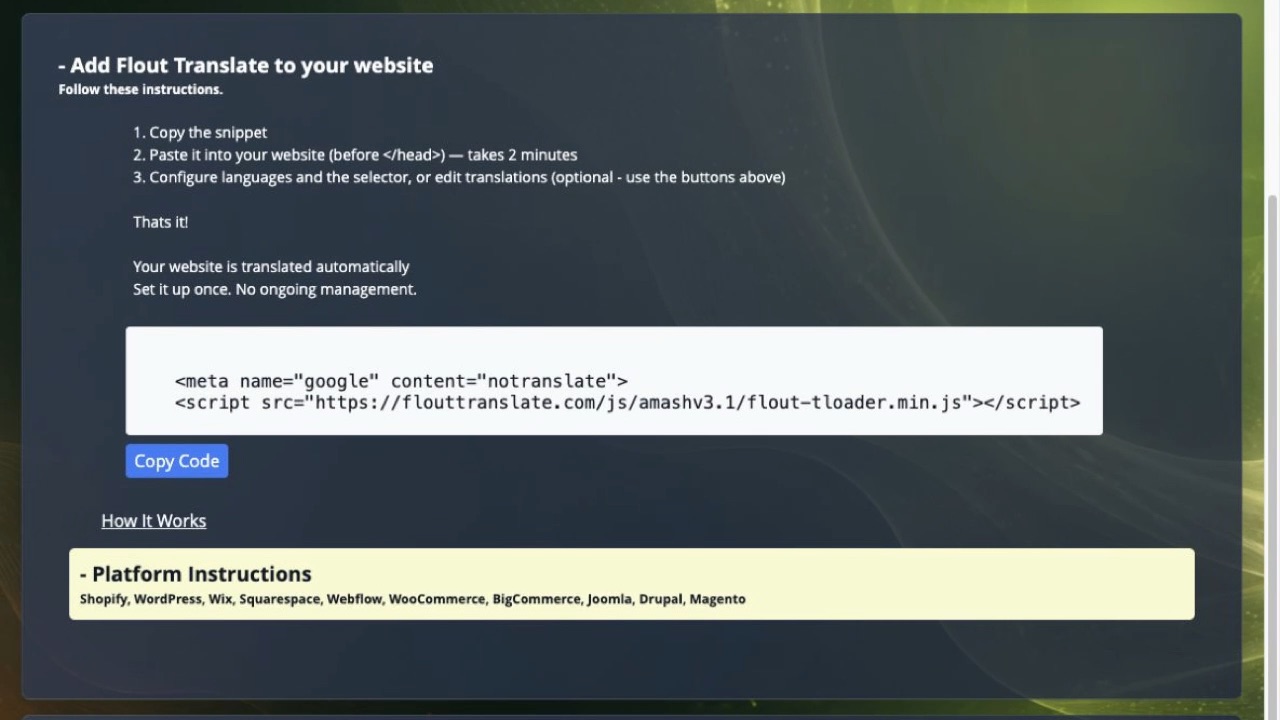This screenshot has height=720, width=1280.
Task: Click step 3 Configure languages and selector
Action: pos(459,177)
